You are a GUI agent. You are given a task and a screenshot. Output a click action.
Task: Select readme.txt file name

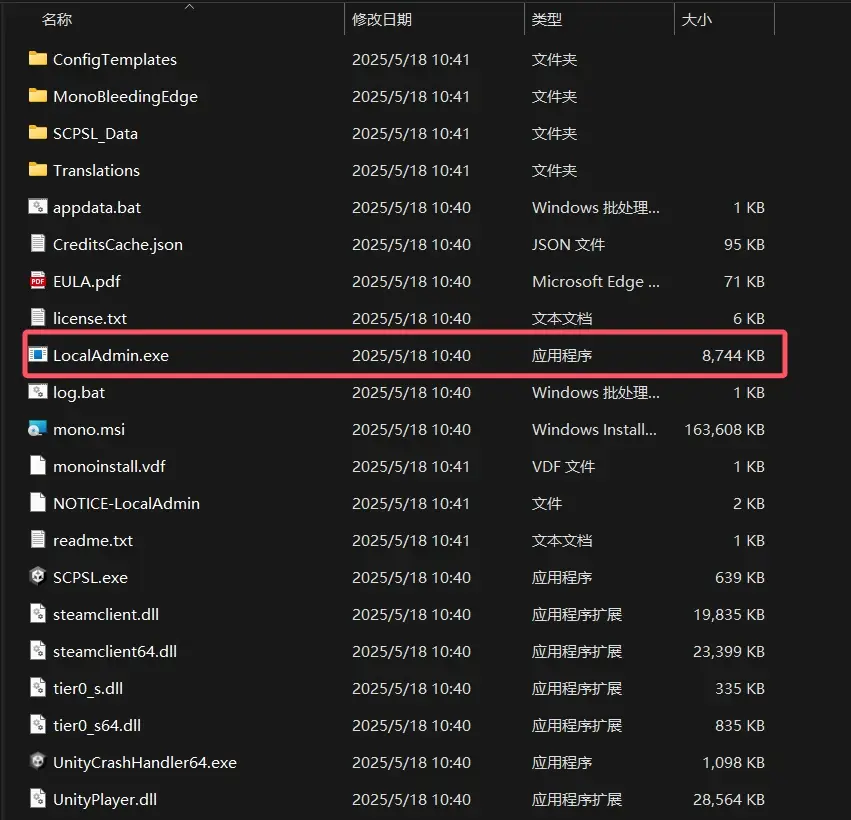pyautogui.click(x=93, y=541)
